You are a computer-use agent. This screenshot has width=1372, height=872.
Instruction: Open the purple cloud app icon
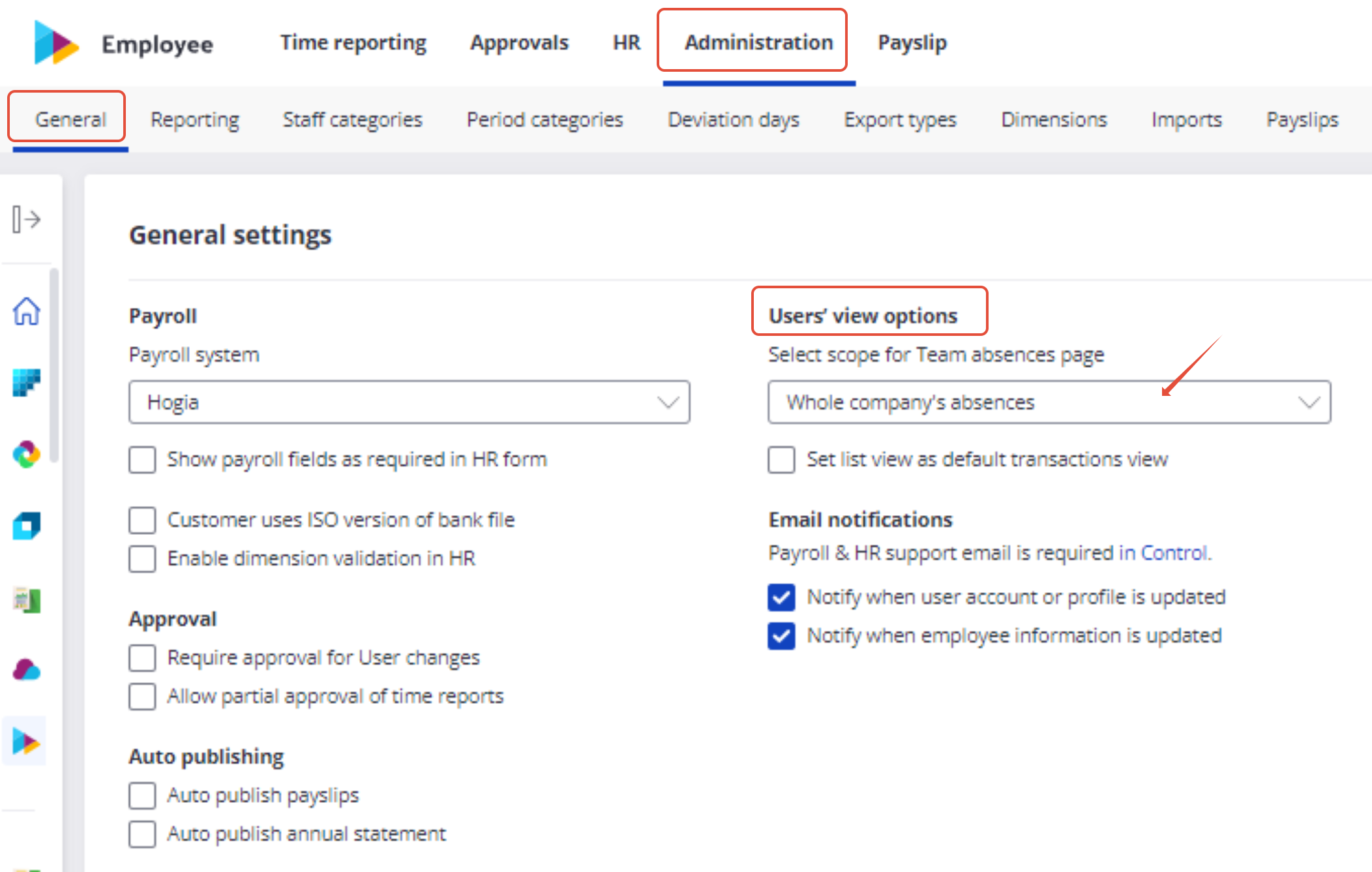click(x=26, y=670)
